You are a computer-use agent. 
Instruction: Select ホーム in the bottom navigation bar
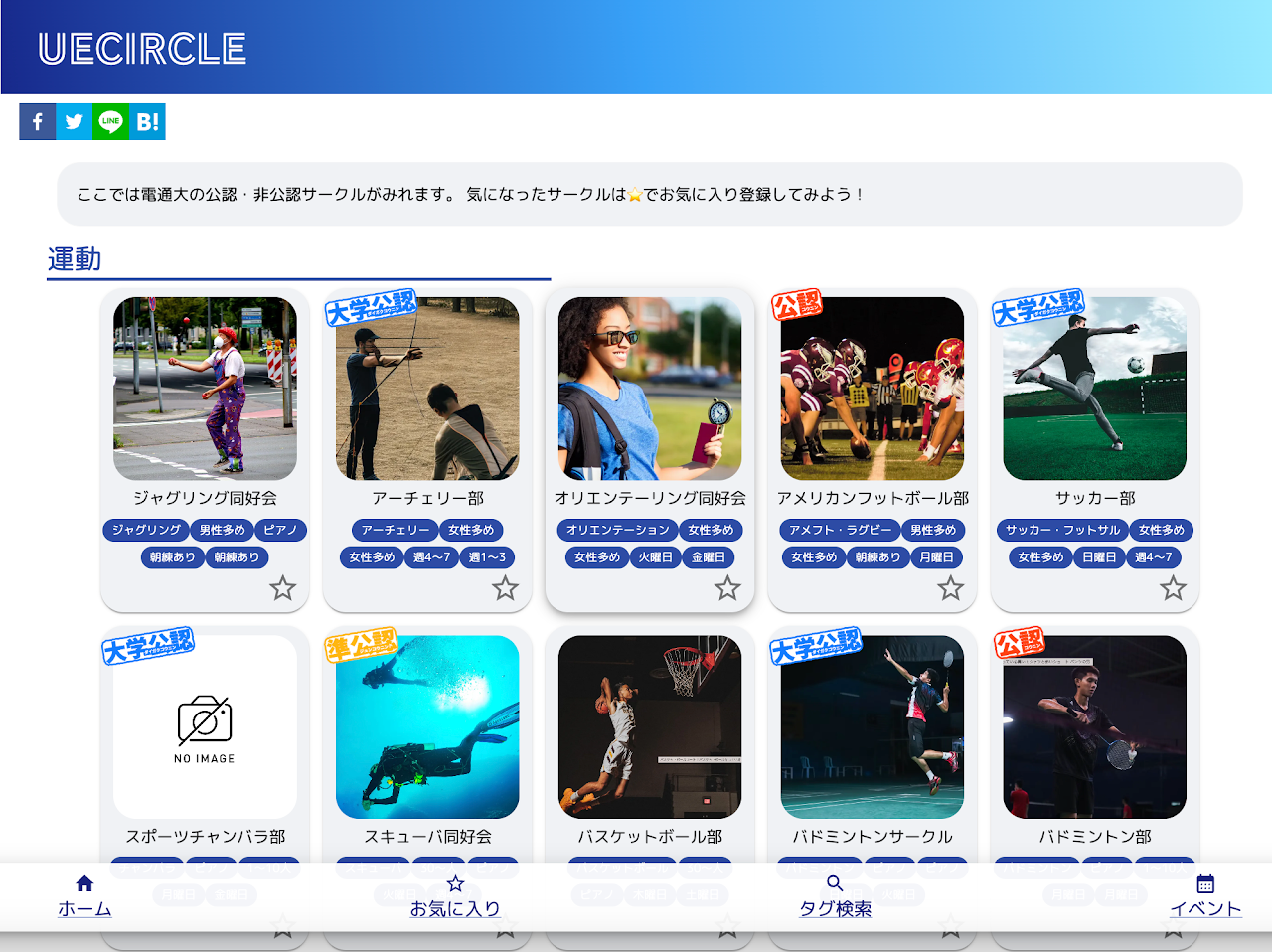tap(84, 907)
